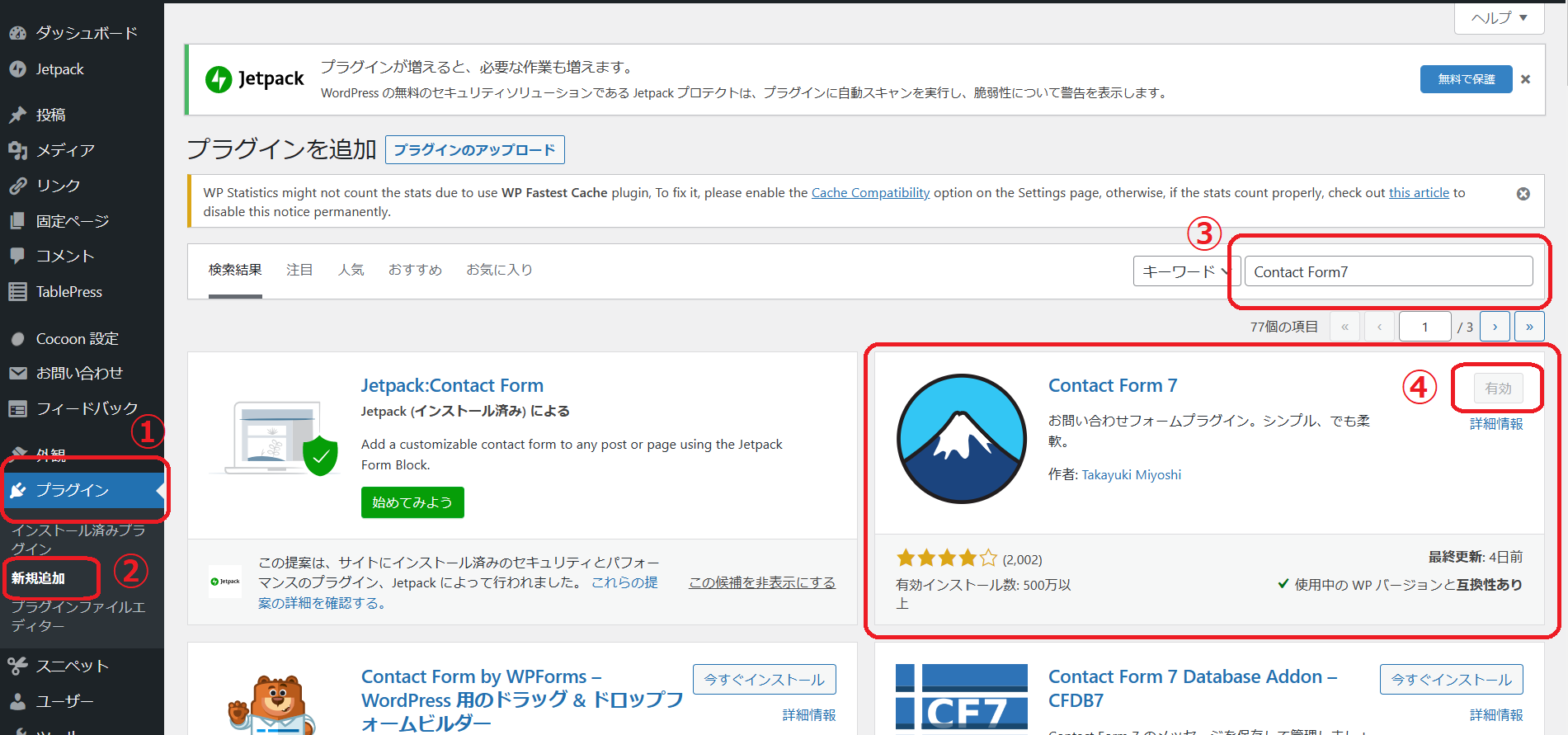Click the plug icon beside プラグイン

[17, 490]
